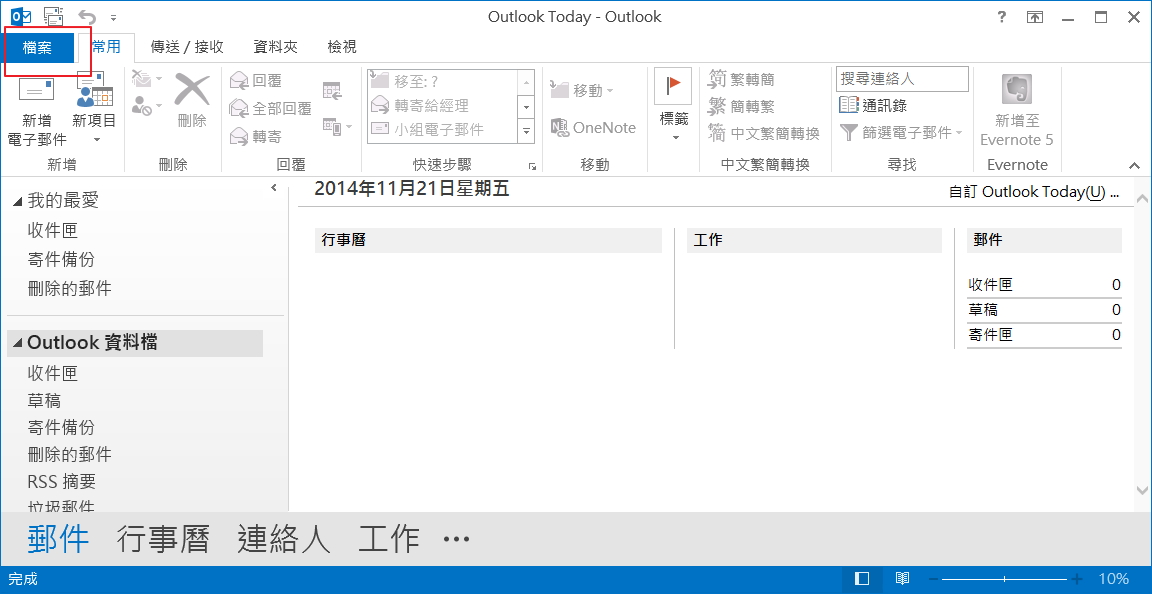
Task: Switch to 行事曆 in navigation bar
Action: tap(163, 540)
